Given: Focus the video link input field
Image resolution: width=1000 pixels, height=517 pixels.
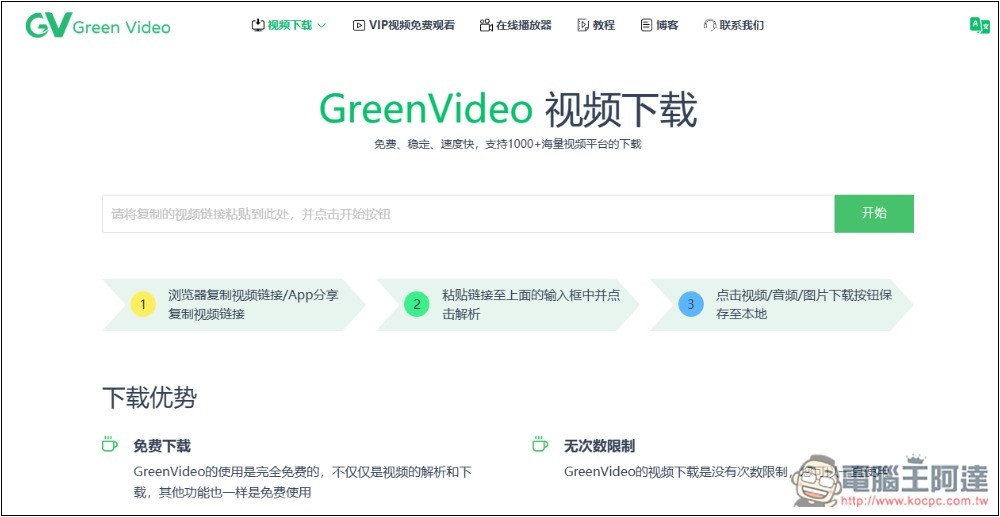Looking at the screenshot, I should (x=468, y=213).
